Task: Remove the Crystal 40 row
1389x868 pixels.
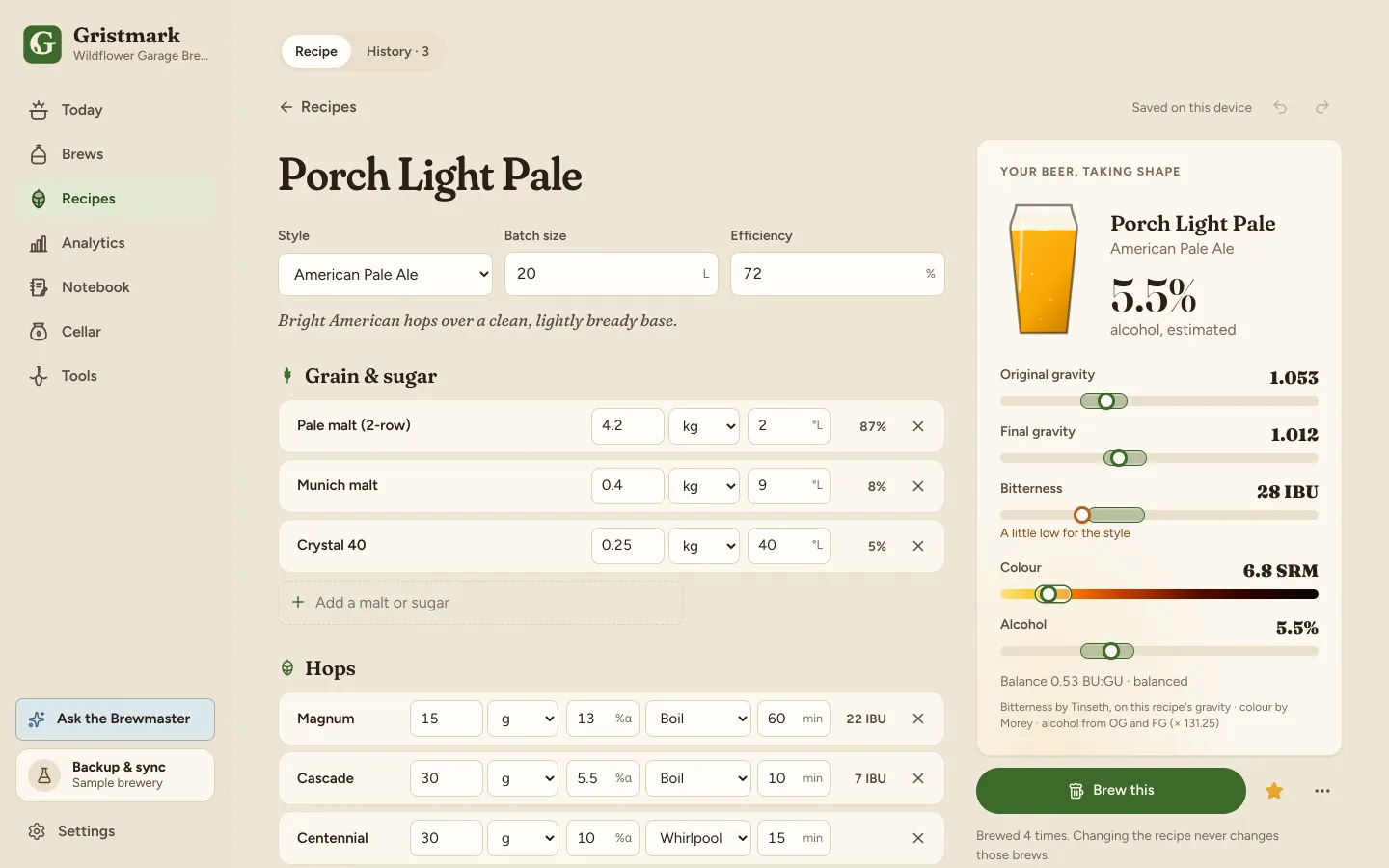Action: tap(918, 546)
